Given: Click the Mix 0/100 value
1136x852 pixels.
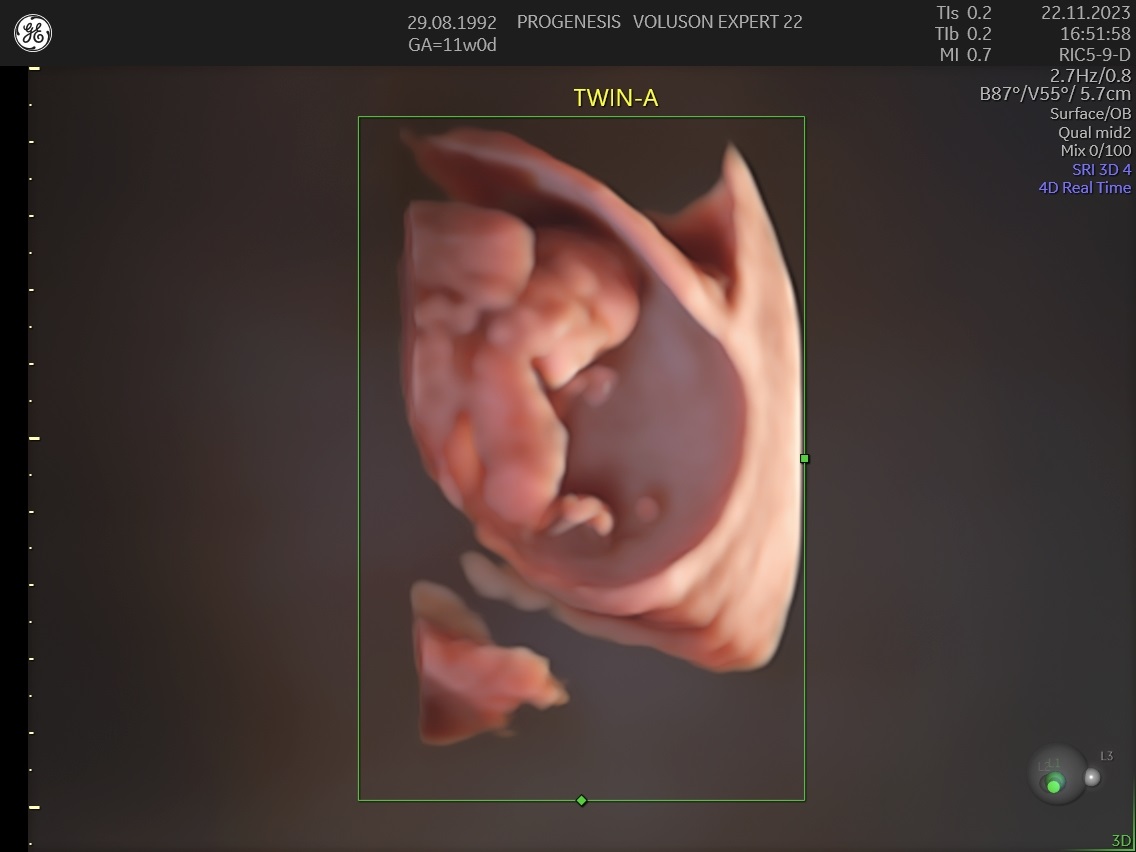Looking at the screenshot, I should click(1095, 150).
